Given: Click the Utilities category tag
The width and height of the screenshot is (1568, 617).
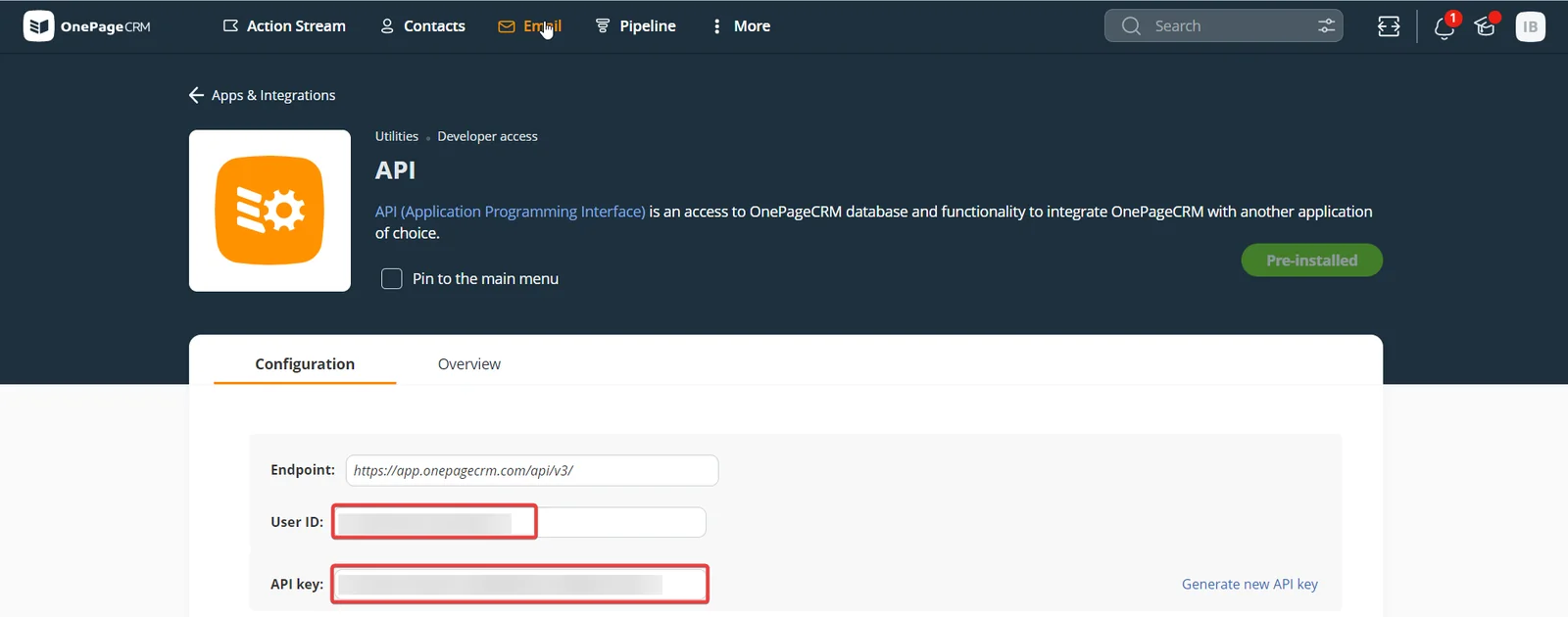Looking at the screenshot, I should pyautogui.click(x=397, y=136).
